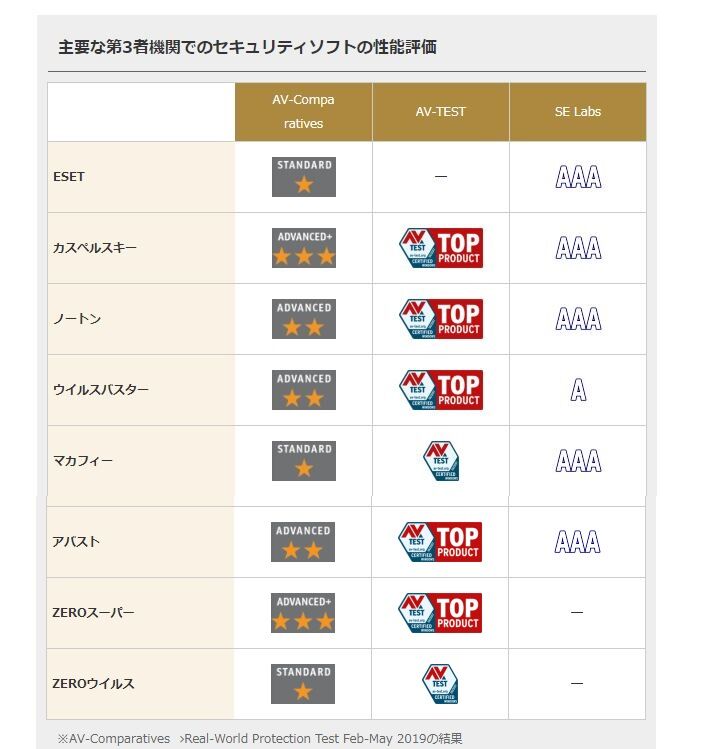Click ZERO Super's AV-TEST TOP PRODUCT logo
Screen dimensions: 701x749
440,613
